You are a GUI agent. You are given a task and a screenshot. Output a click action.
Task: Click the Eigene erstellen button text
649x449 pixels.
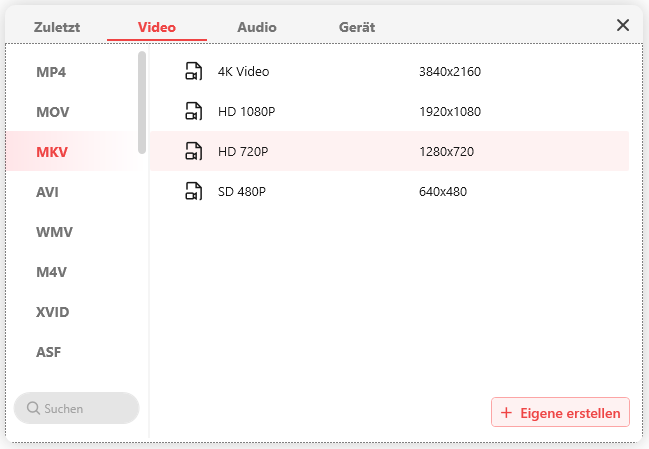pyautogui.click(x=570, y=413)
